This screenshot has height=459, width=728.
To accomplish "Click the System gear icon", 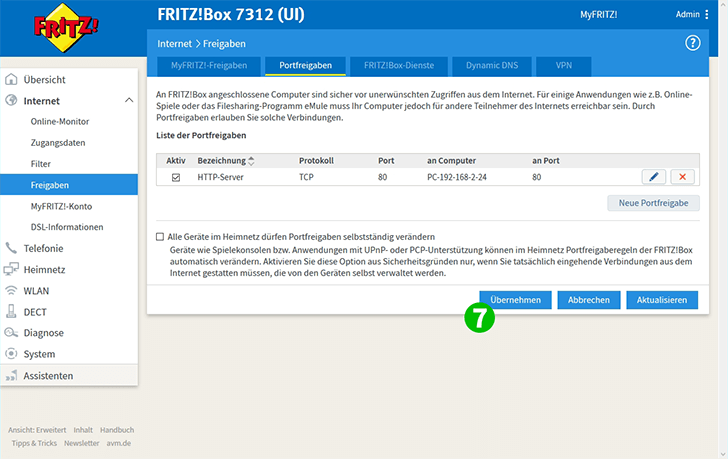I will click(11, 354).
